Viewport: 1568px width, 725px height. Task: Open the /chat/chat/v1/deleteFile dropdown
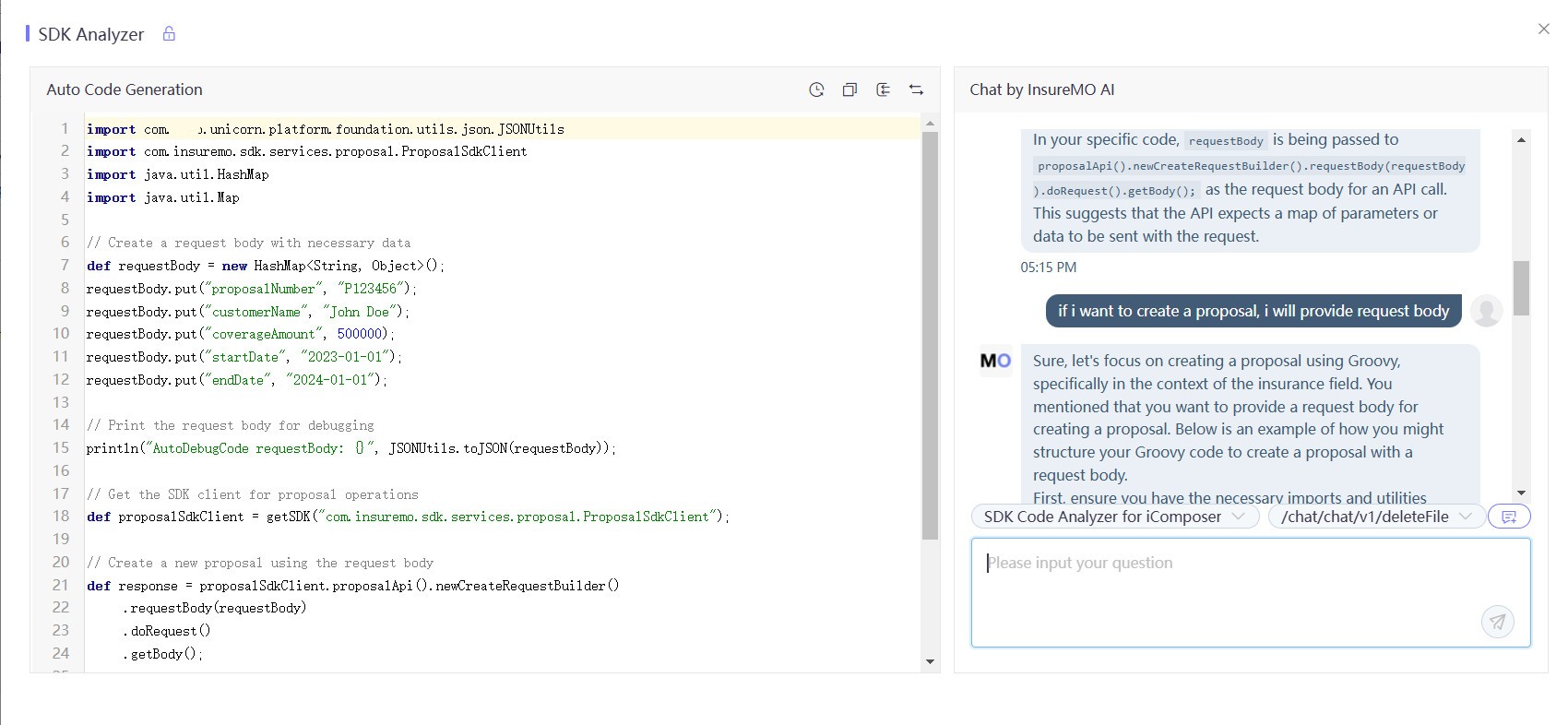pyautogui.click(x=1376, y=517)
